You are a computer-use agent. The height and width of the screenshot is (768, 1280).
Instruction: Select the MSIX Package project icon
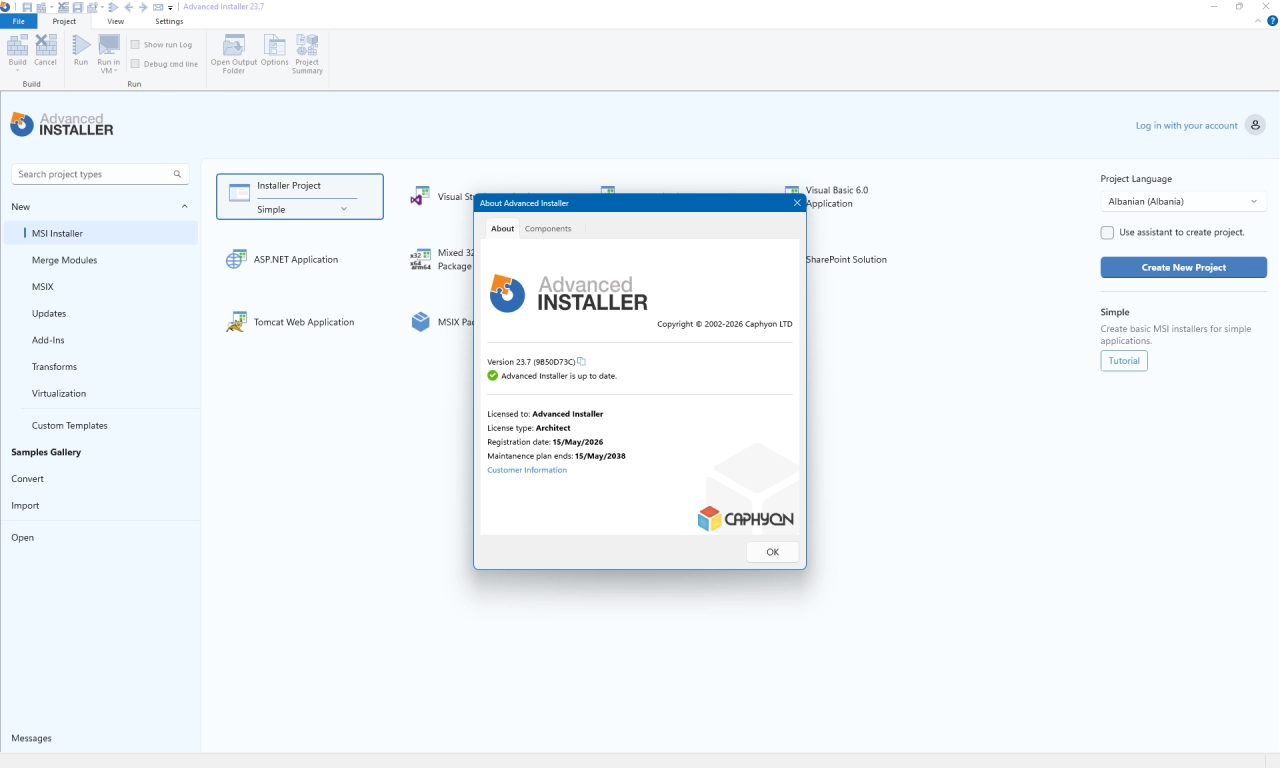tap(420, 322)
